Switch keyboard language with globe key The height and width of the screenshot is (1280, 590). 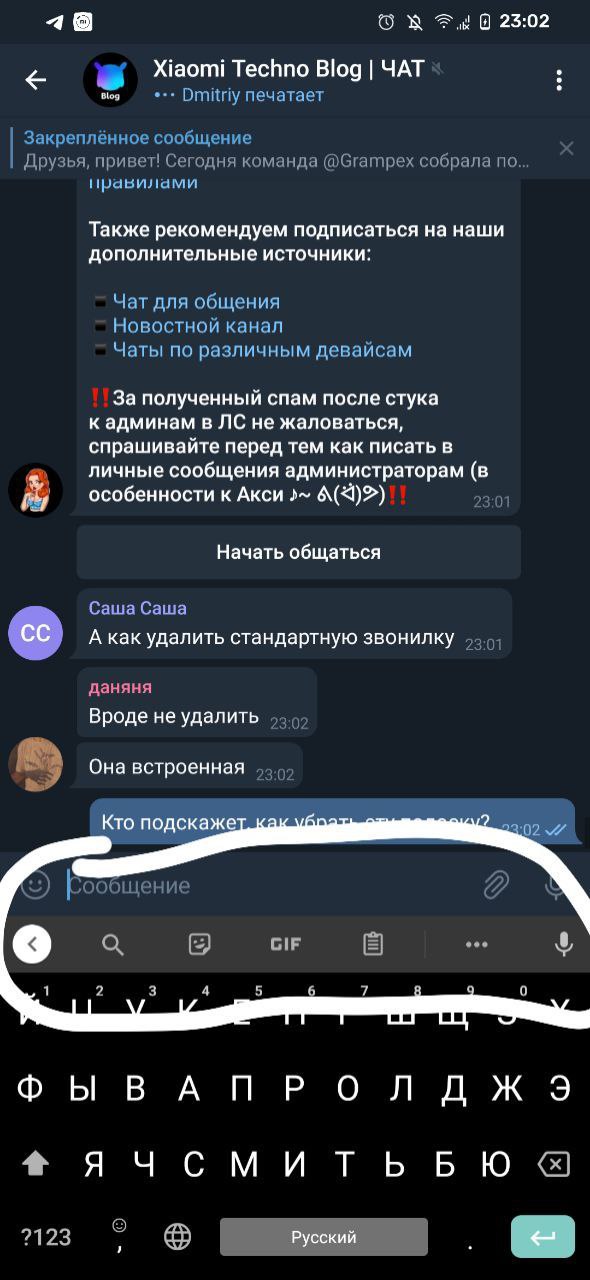(177, 1237)
